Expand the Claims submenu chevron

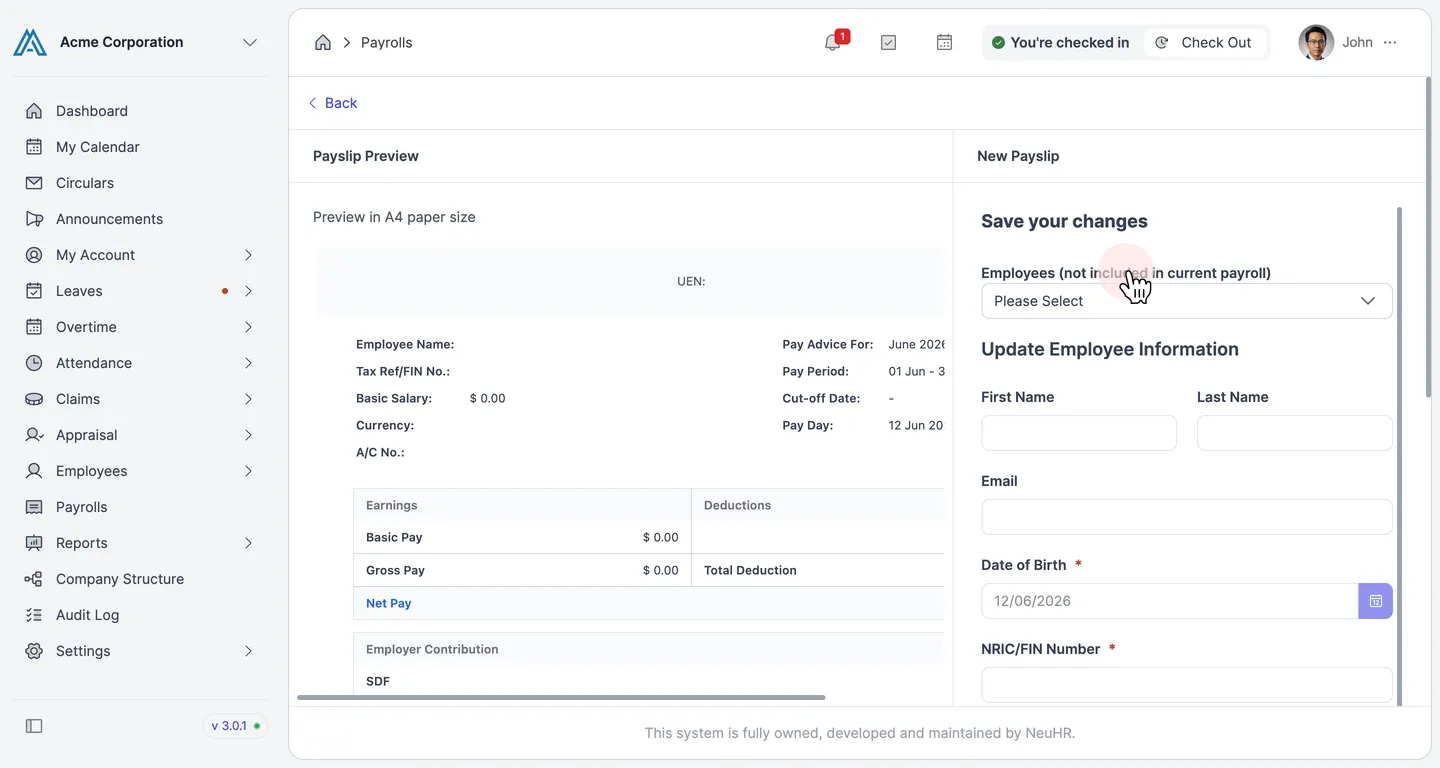(248, 399)
